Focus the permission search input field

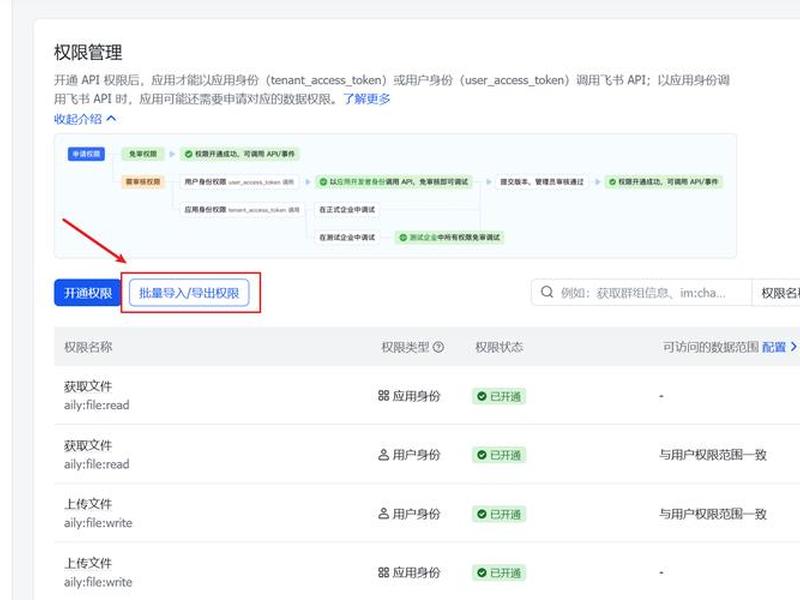coord(642,293)
